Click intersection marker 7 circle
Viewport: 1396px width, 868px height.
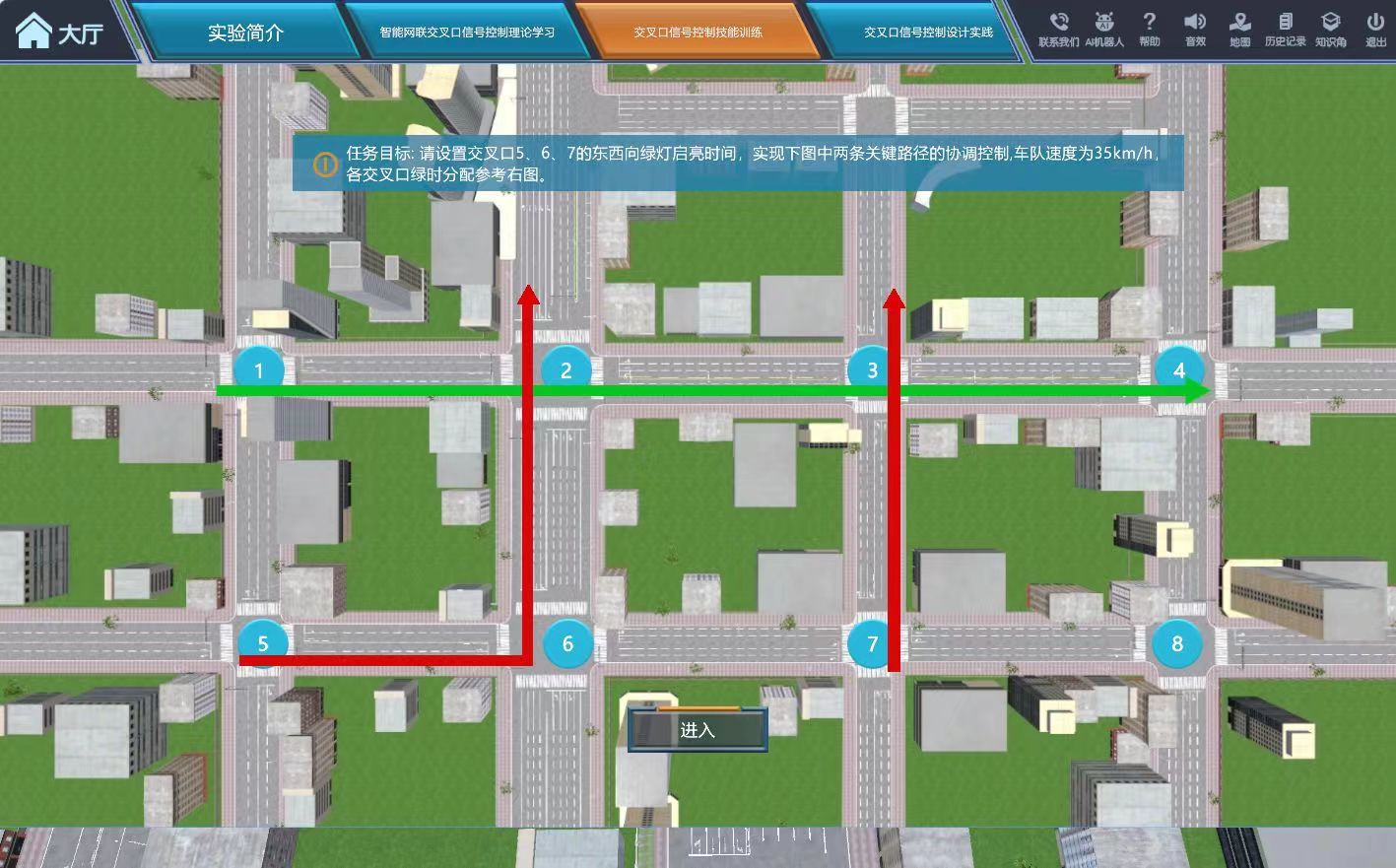[872, 643]
